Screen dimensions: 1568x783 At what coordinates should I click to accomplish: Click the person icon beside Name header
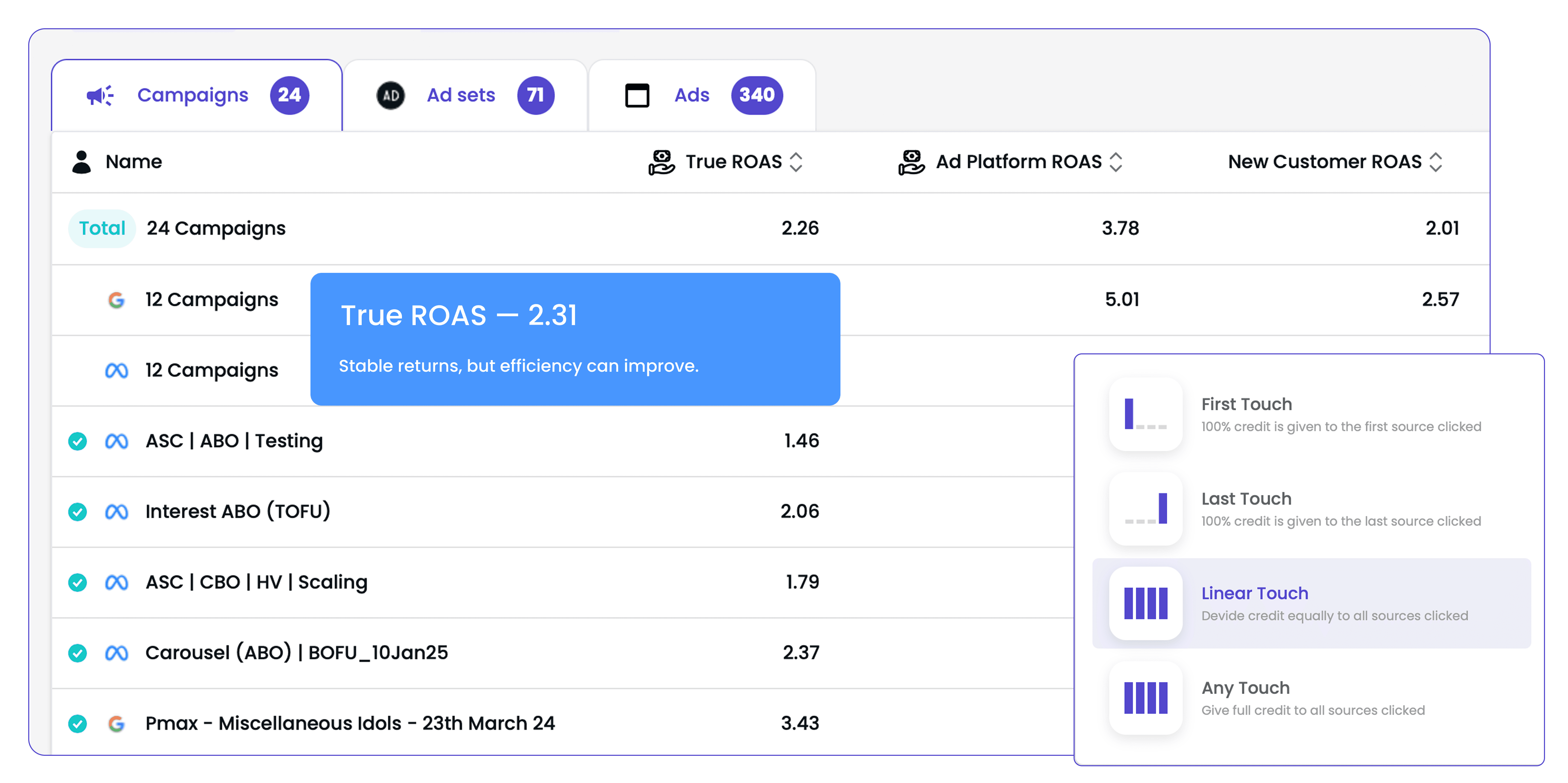(x=82, y=162)
